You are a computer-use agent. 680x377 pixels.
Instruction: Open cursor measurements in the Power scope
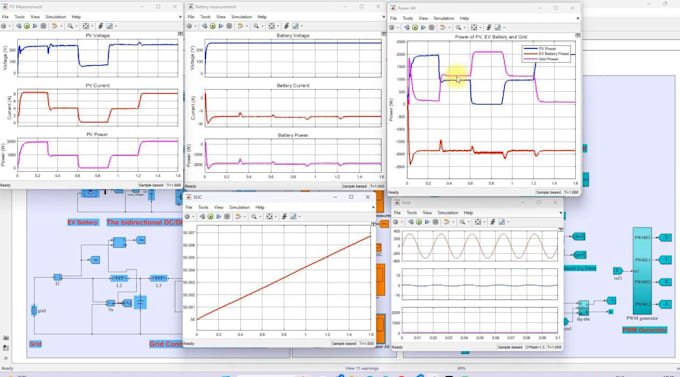point(498,28)
